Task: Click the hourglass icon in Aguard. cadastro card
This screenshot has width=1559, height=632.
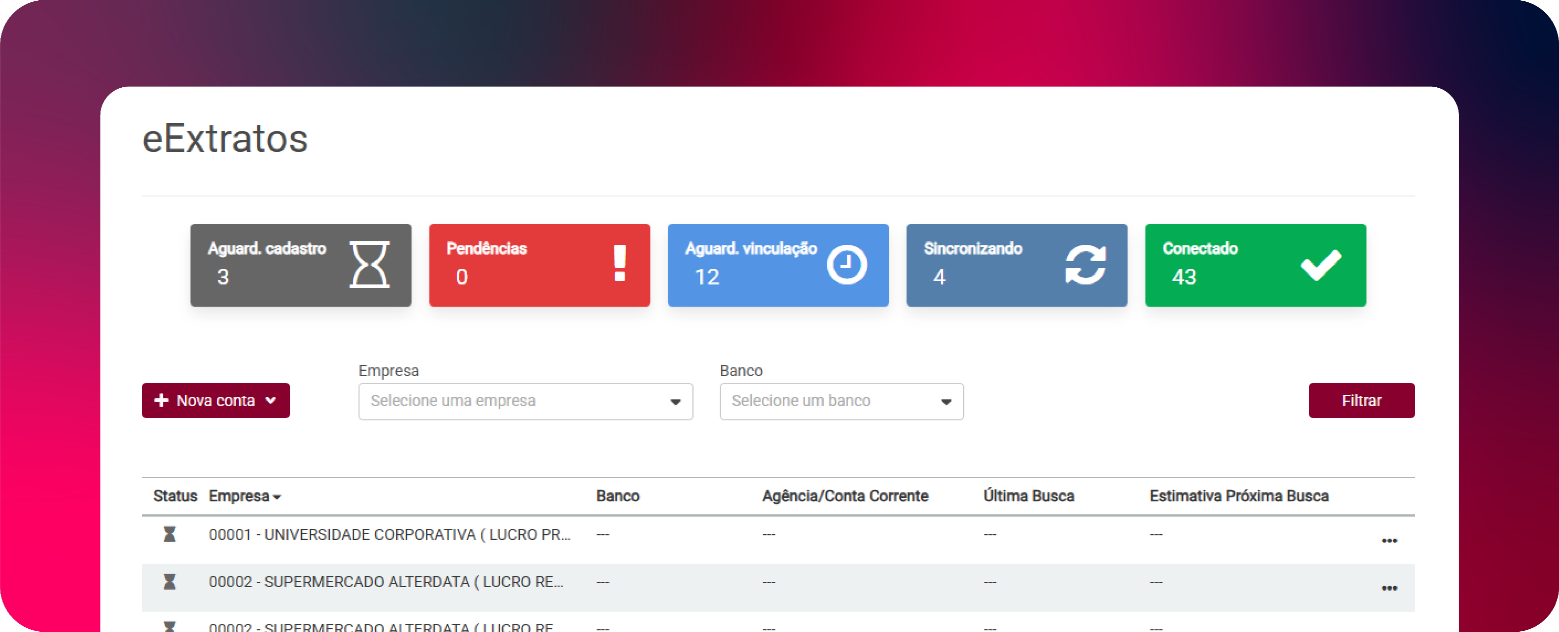Action: [x=368, y=265]
